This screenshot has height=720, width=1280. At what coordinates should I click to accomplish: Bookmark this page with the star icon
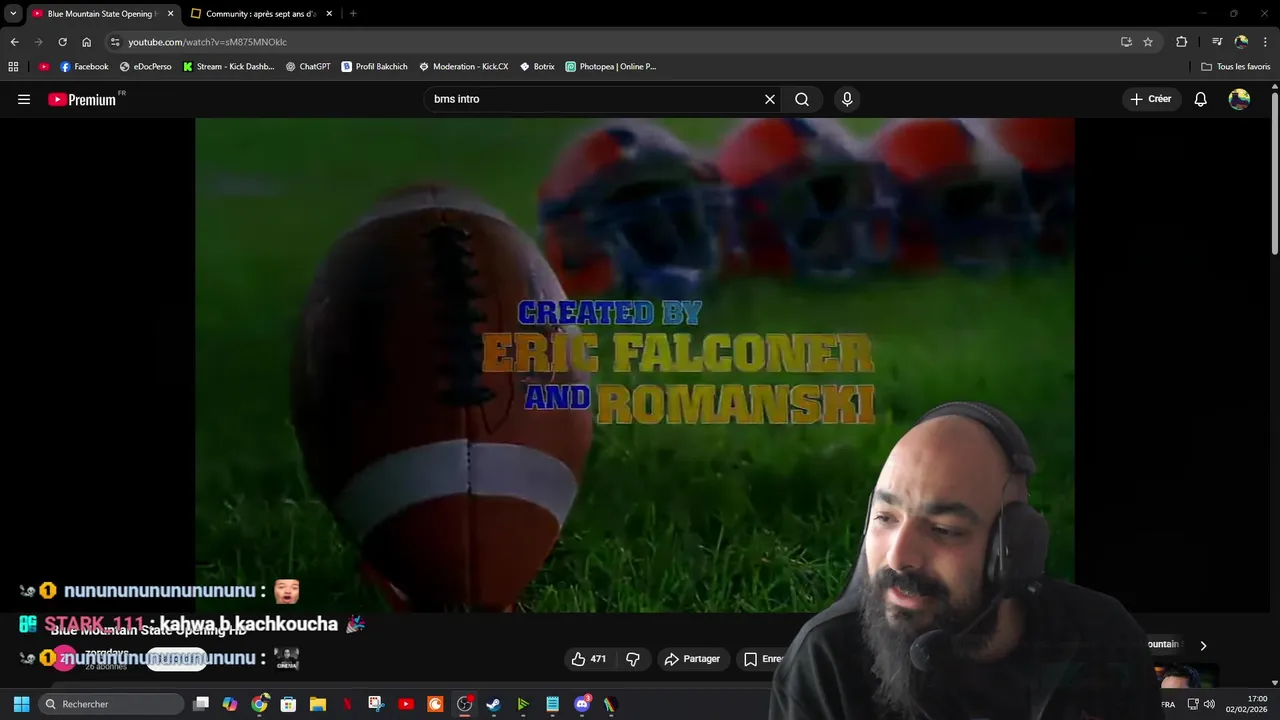[x=1148, y=42]
